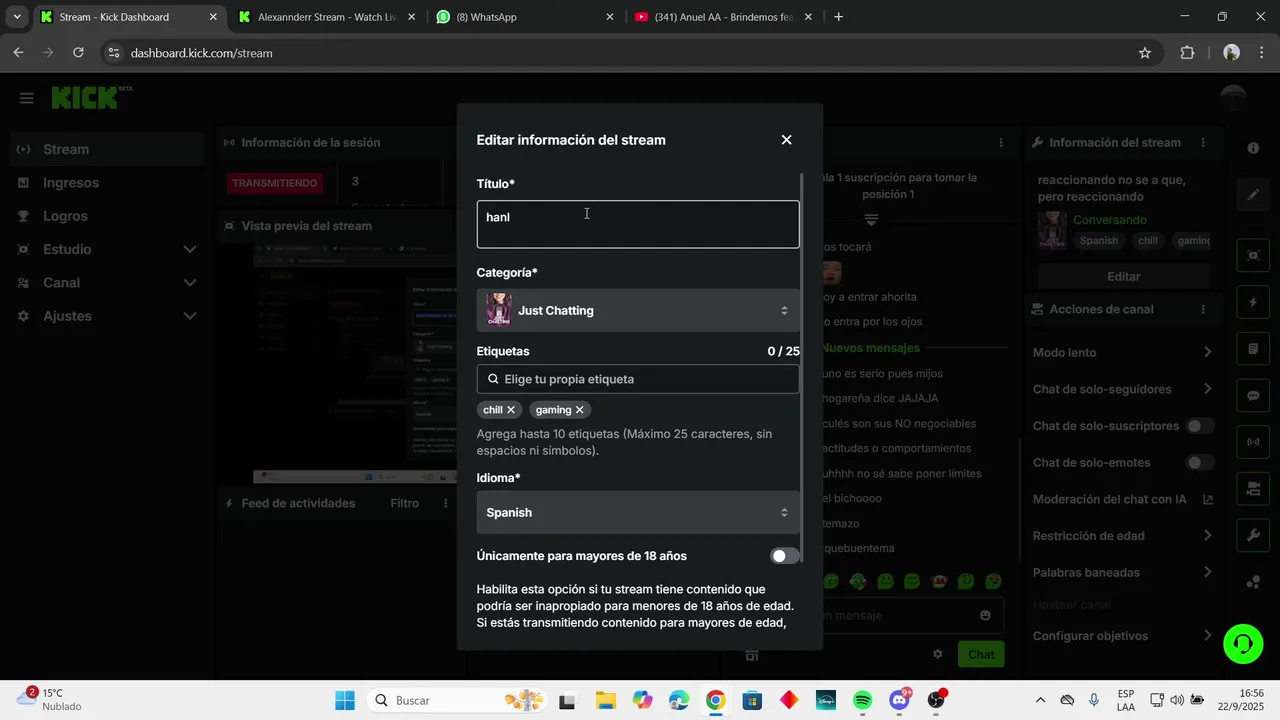Screen dimensions: 1280x720
Task: Remove the gaming tag
Action: [x=579, y=410]
